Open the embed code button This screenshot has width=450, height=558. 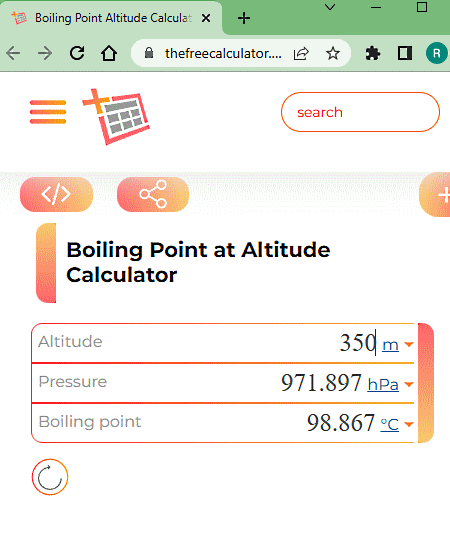56,194
